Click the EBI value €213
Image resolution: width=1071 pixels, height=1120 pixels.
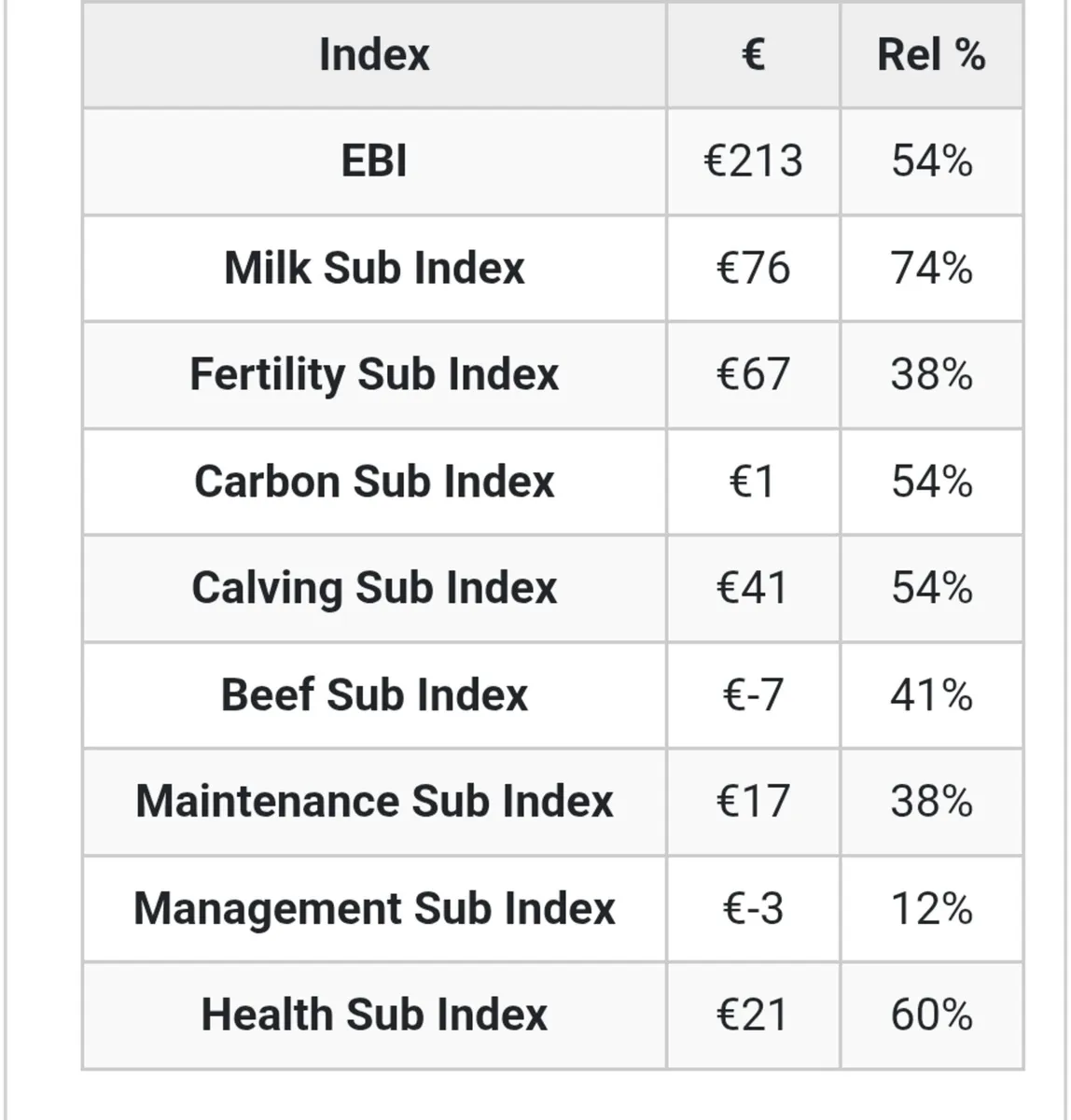[753, 161]
